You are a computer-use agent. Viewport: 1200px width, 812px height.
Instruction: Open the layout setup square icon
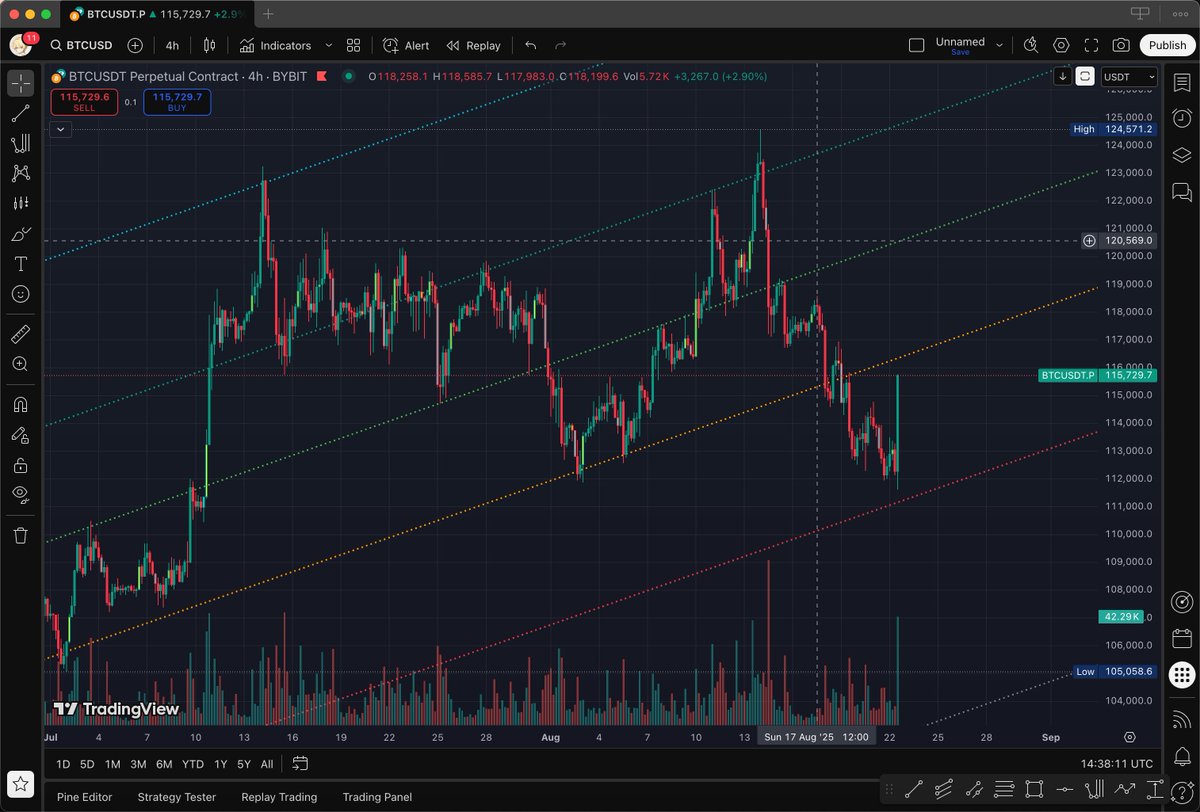click(916, 45)
